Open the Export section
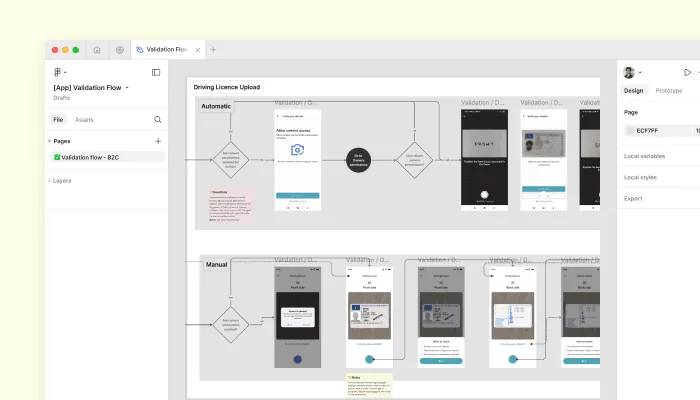The width and height of the screenshot is (700, 400). coord(633,198)
